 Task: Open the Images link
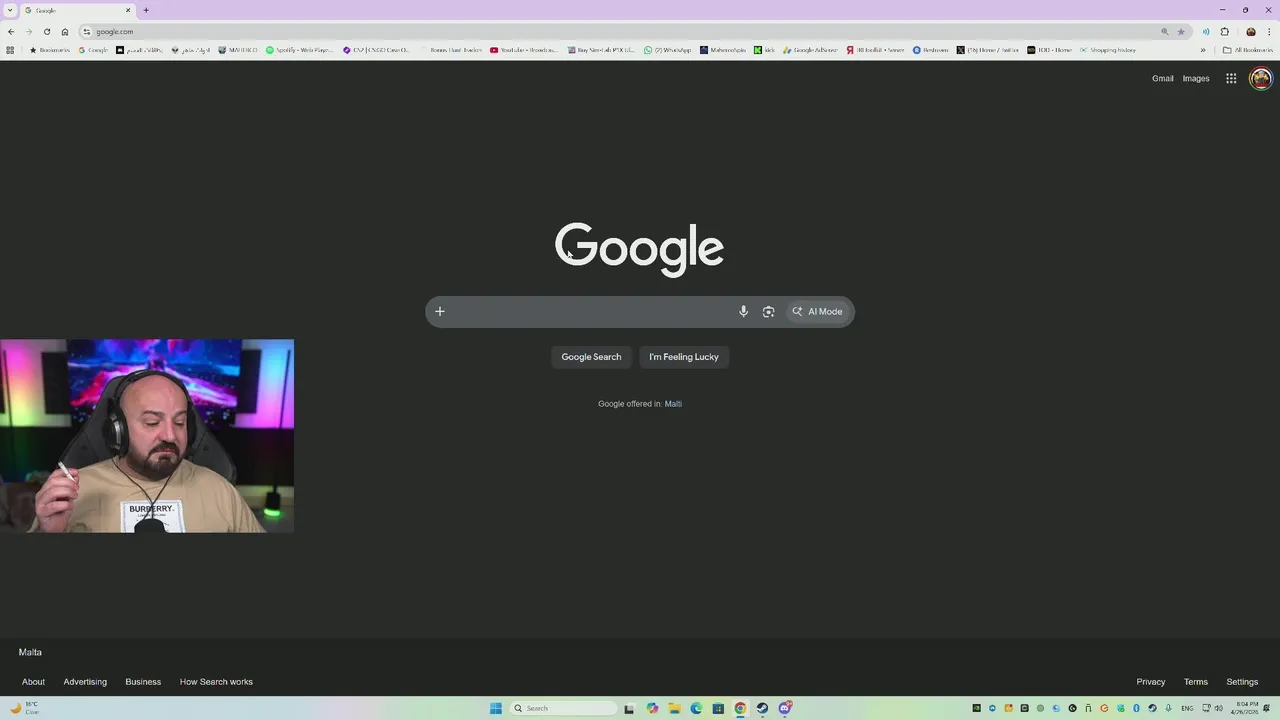(x=1196, y=78)
